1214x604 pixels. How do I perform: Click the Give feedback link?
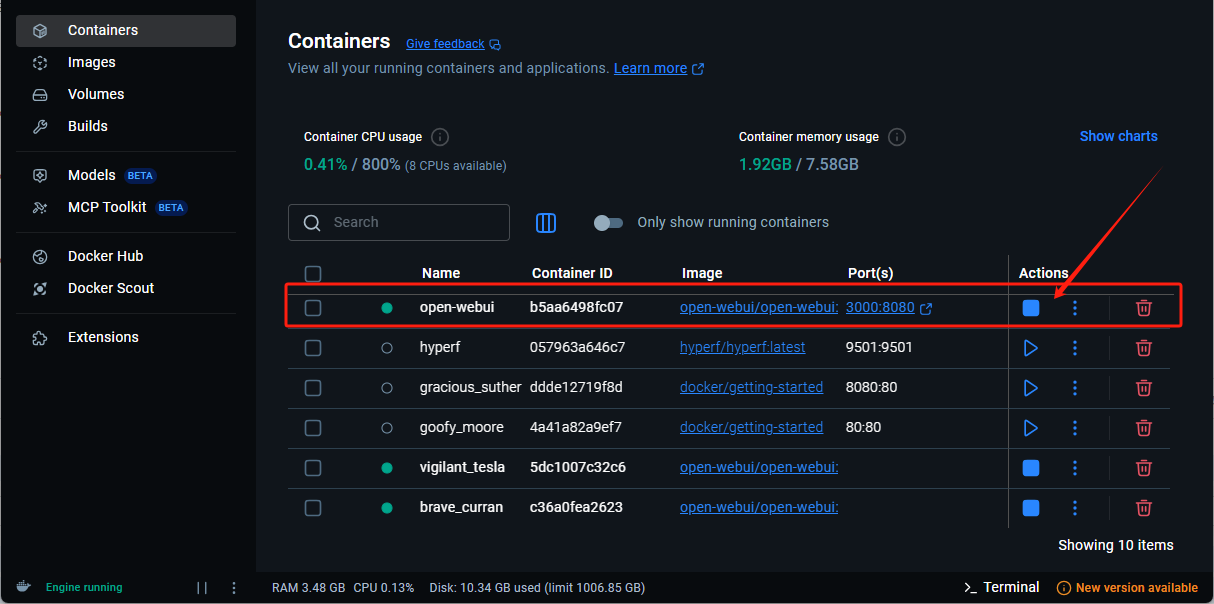pos(453,45)
